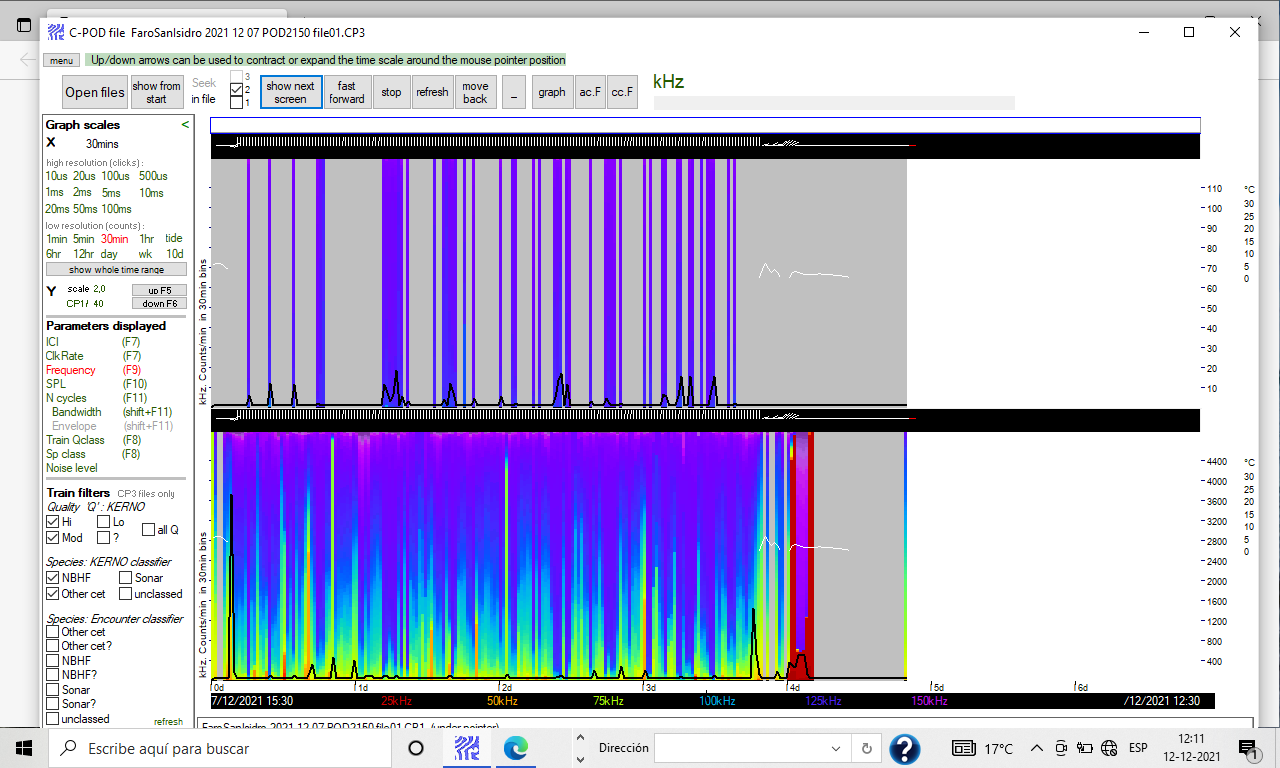Click the Open files button

tap(95, 92)
